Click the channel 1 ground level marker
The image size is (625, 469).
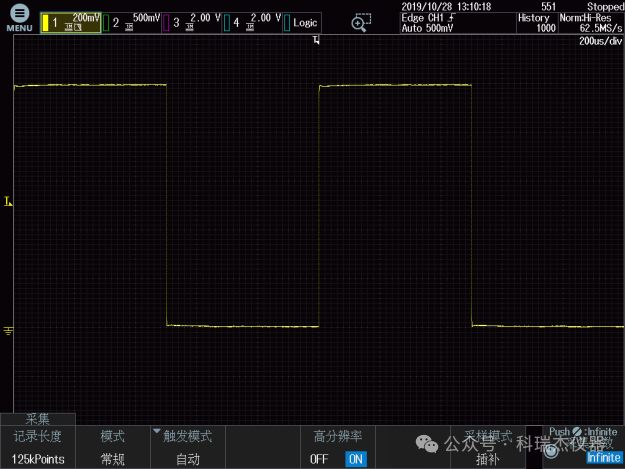click(x=8, y=331)
